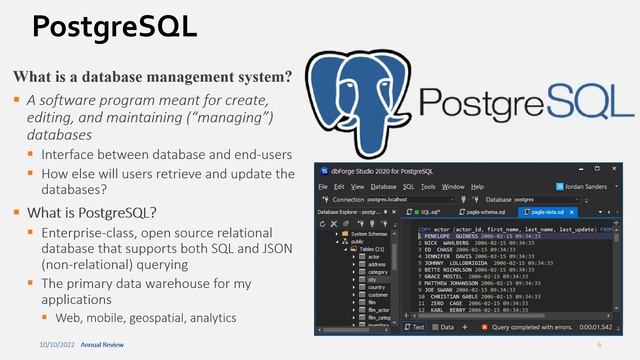The image size is (640, 360).
Task: Open the SQL menu
Action: [408, 187]
